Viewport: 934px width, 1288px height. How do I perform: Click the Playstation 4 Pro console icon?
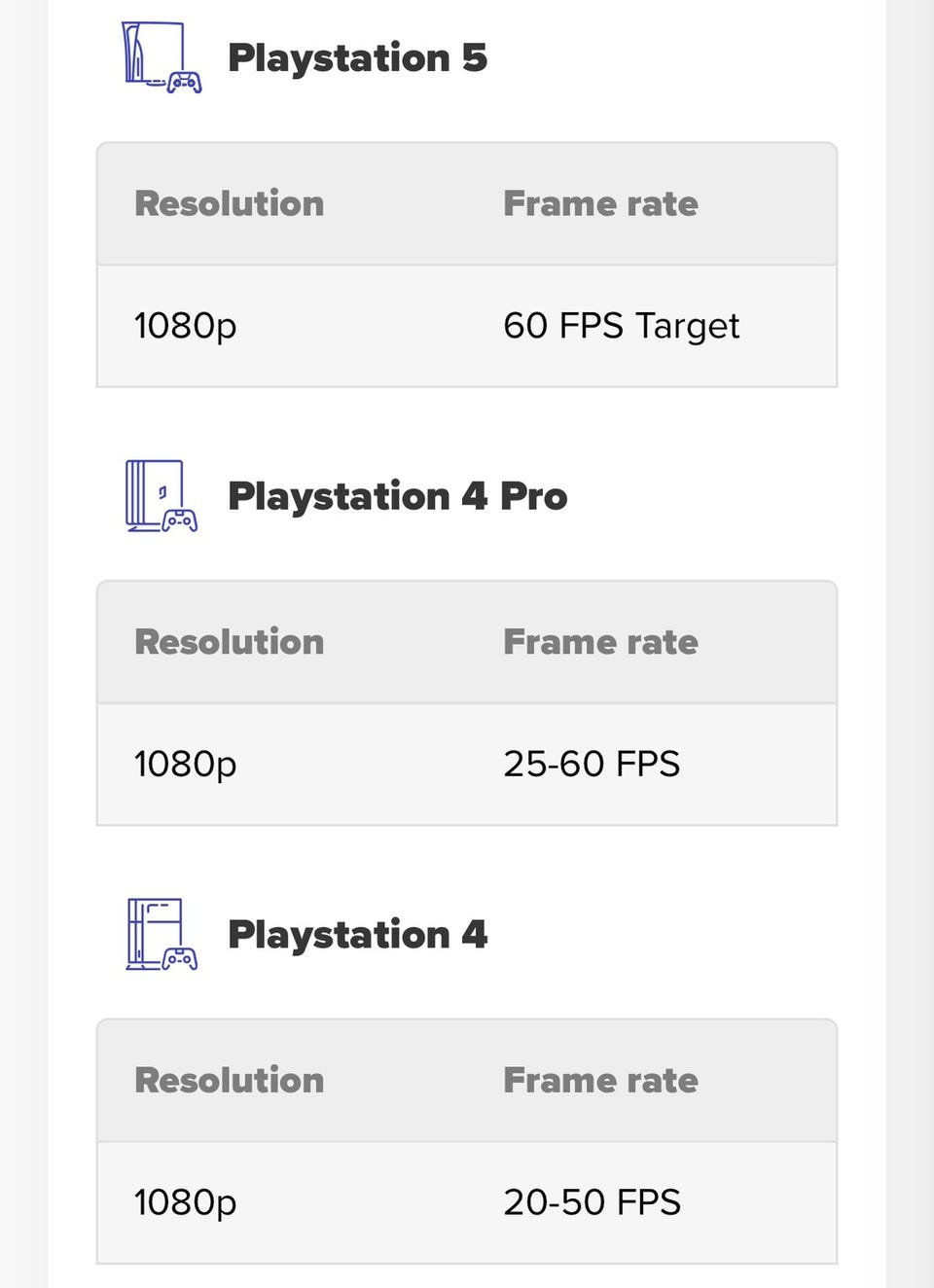click(156, 495)
